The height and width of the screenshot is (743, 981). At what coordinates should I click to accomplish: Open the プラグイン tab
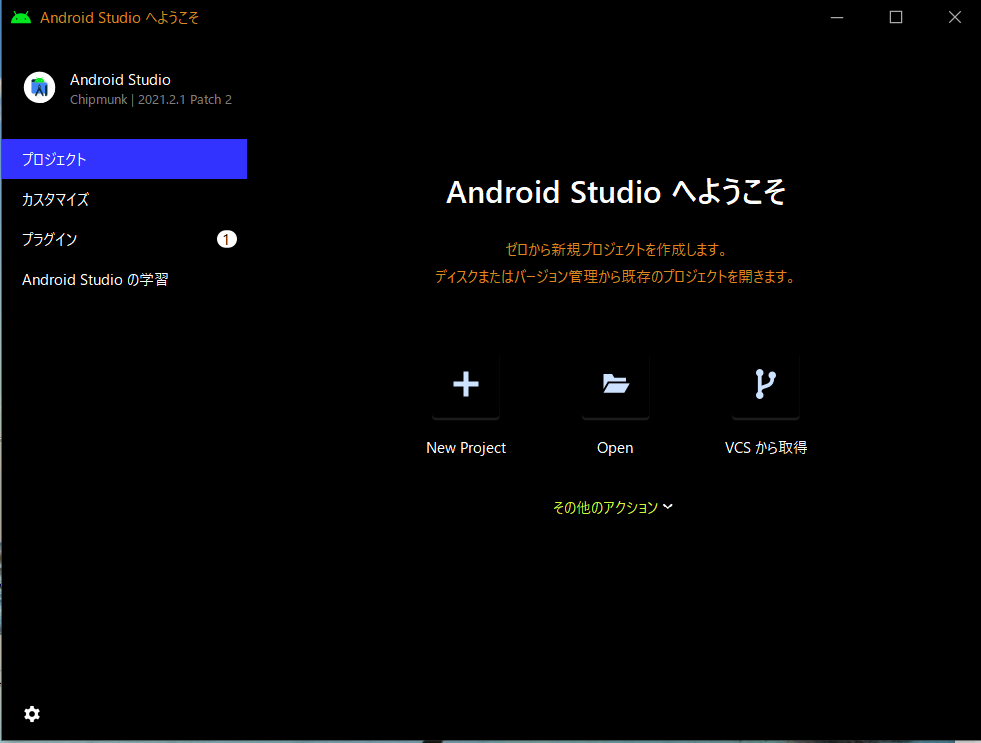(50, 239)
